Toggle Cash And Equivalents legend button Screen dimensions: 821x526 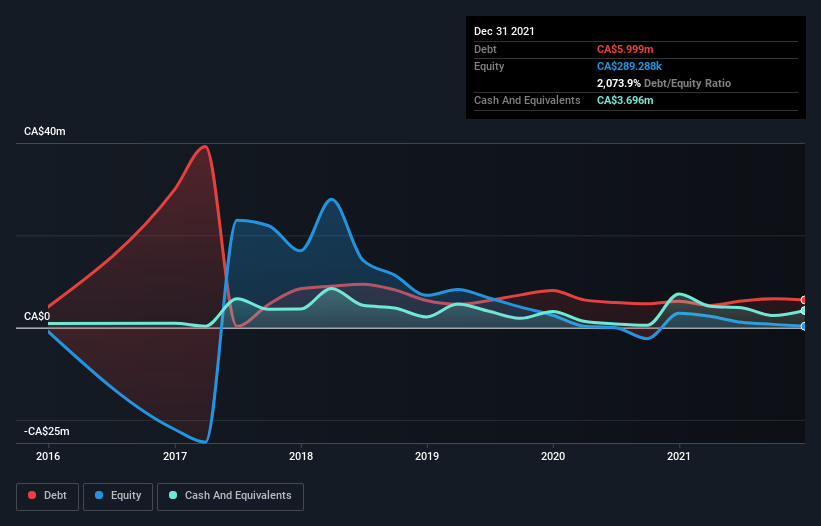[x=230, y=496]
